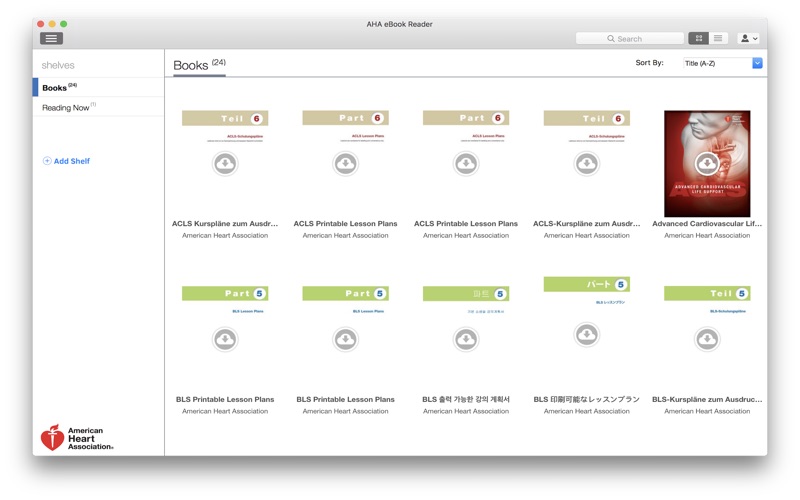The width and height of the screenshot is (800, 500).
Task: Close the AHA eBook Reader window
Action: tap(41, 24)
